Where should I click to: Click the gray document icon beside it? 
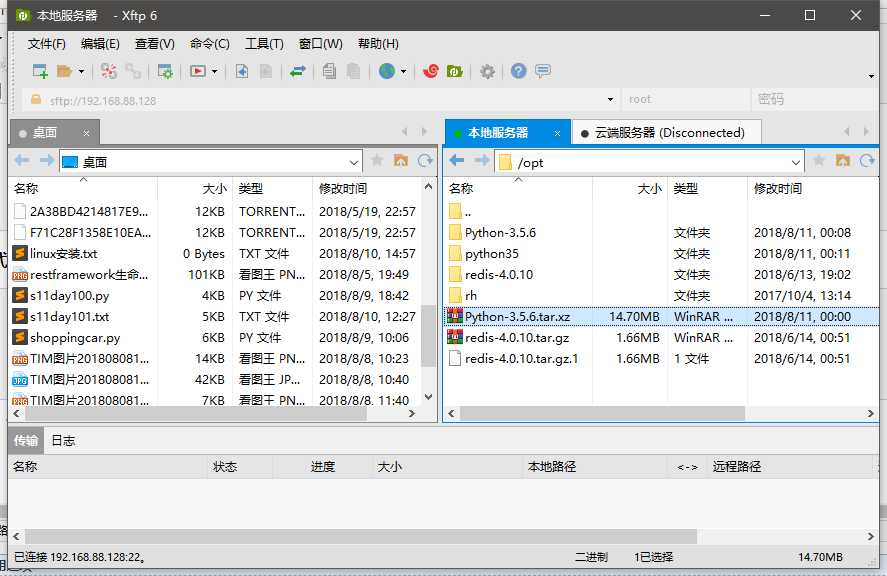pos(266,71)
